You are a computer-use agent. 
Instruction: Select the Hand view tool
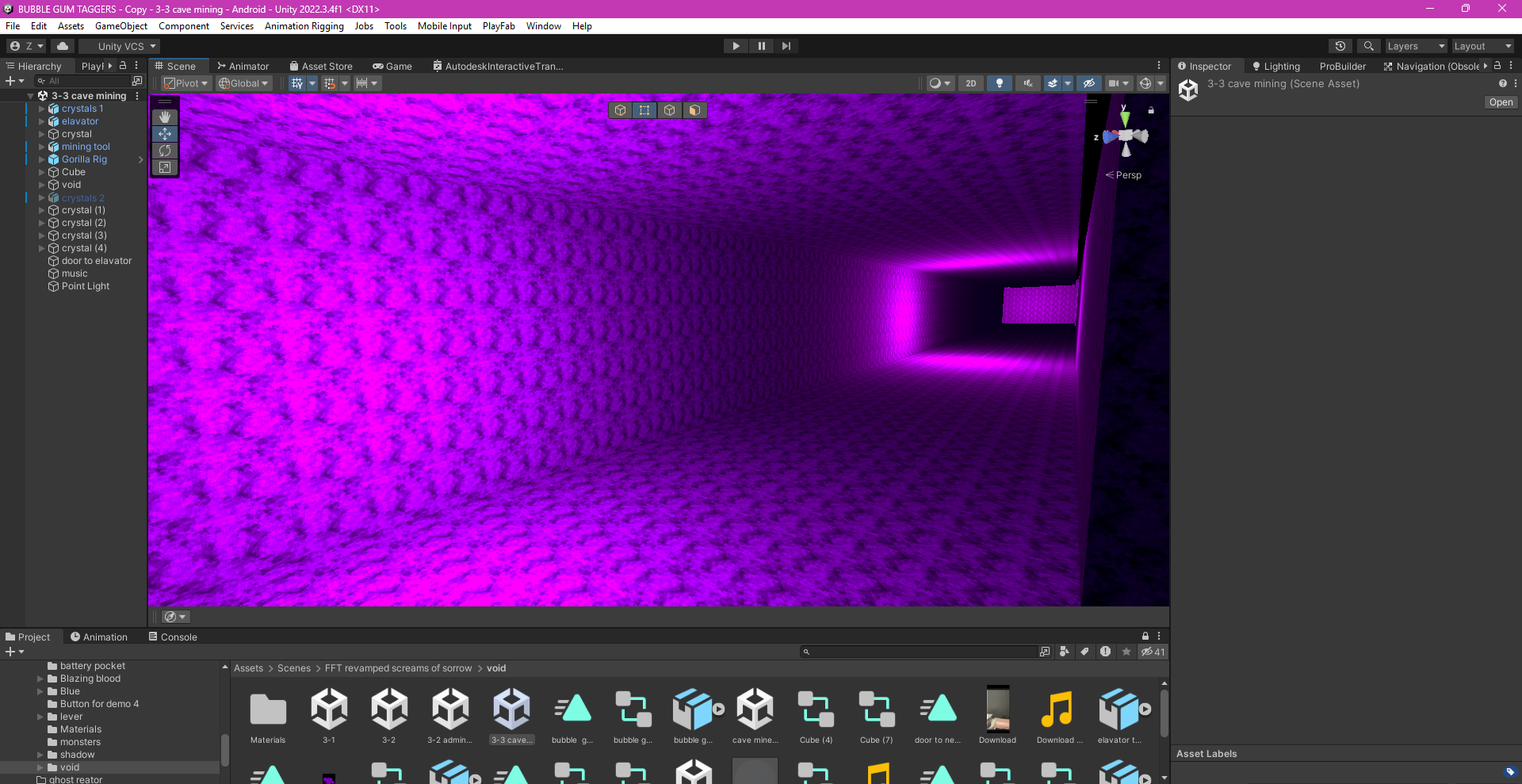165,117
